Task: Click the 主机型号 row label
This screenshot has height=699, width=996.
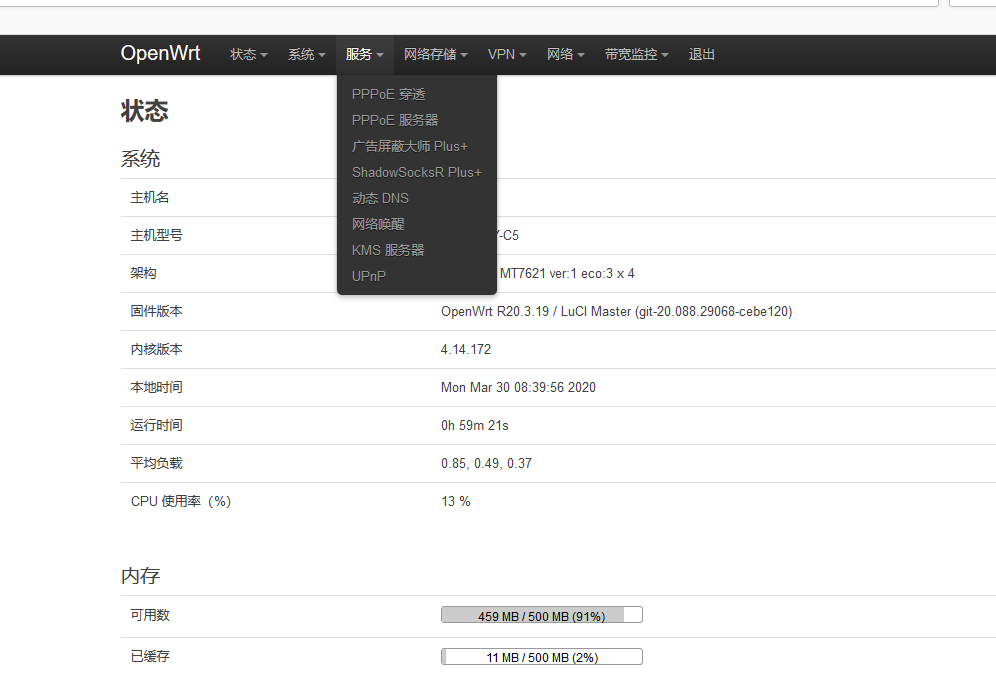Action: (x=156, y=236)
